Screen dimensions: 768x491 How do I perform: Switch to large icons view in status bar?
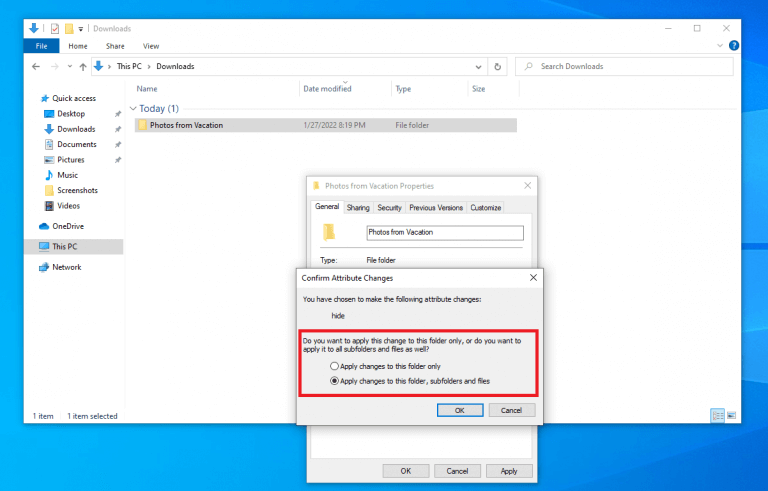[x=731, y=416]
